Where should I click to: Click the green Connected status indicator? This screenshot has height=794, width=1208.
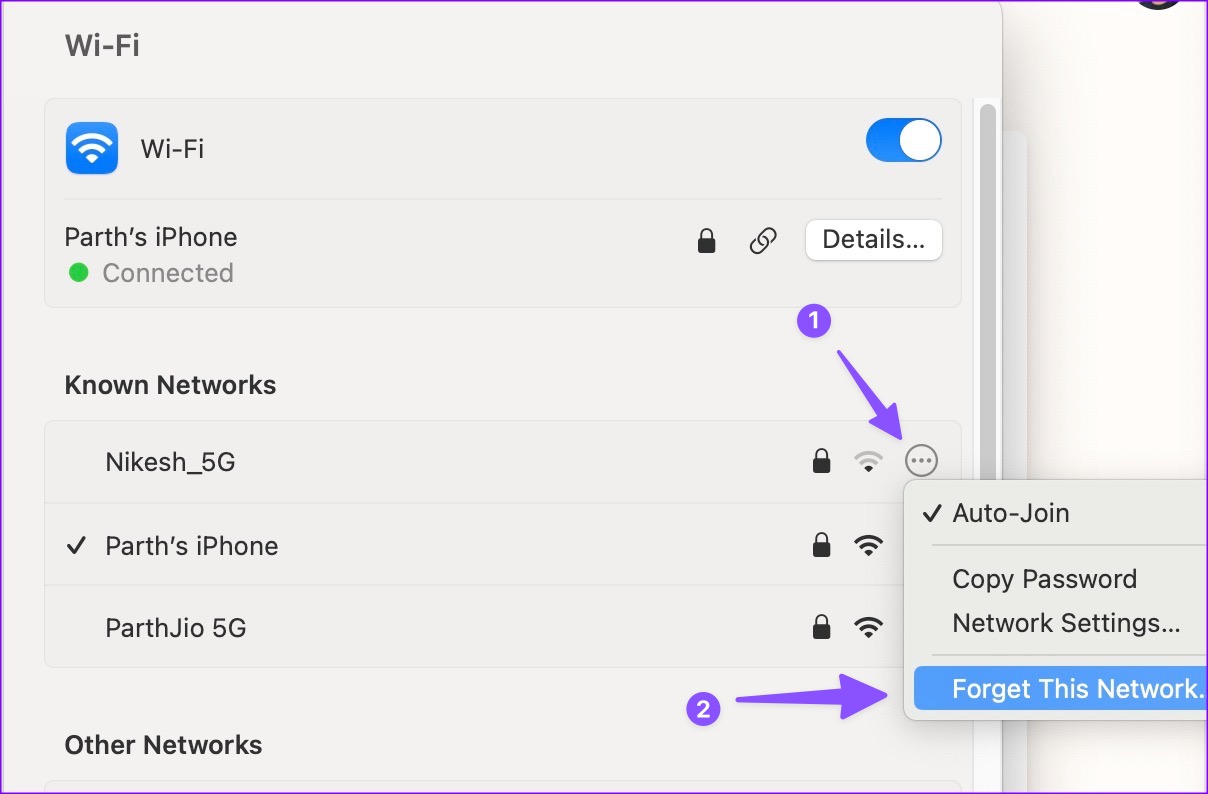coord(79,273)
